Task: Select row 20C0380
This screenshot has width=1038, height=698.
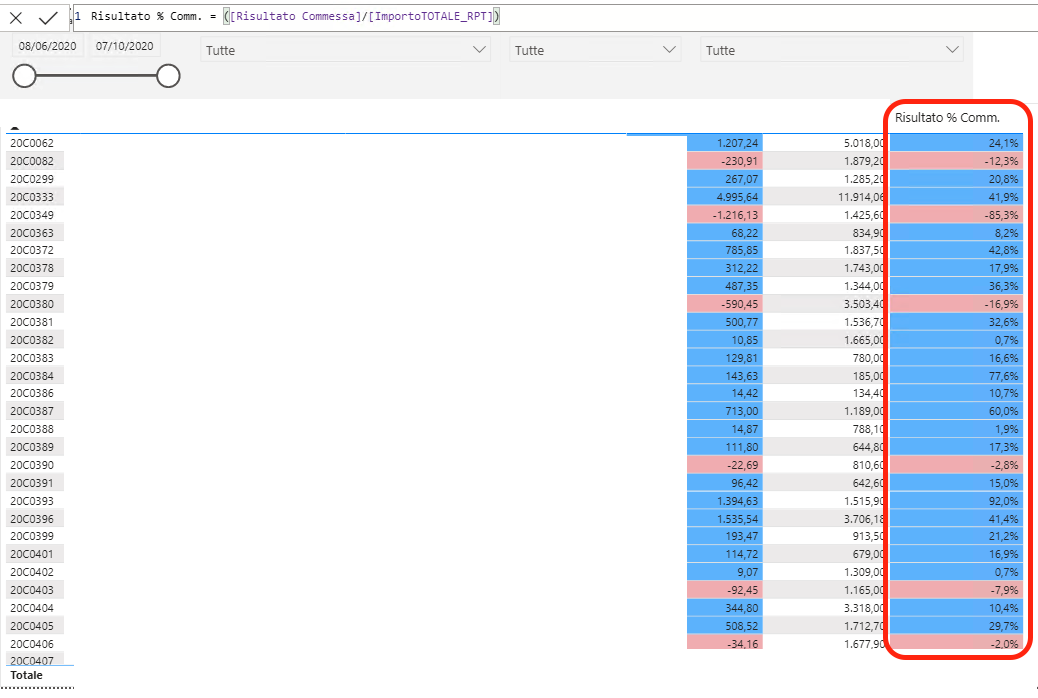Action: (32, 304)
